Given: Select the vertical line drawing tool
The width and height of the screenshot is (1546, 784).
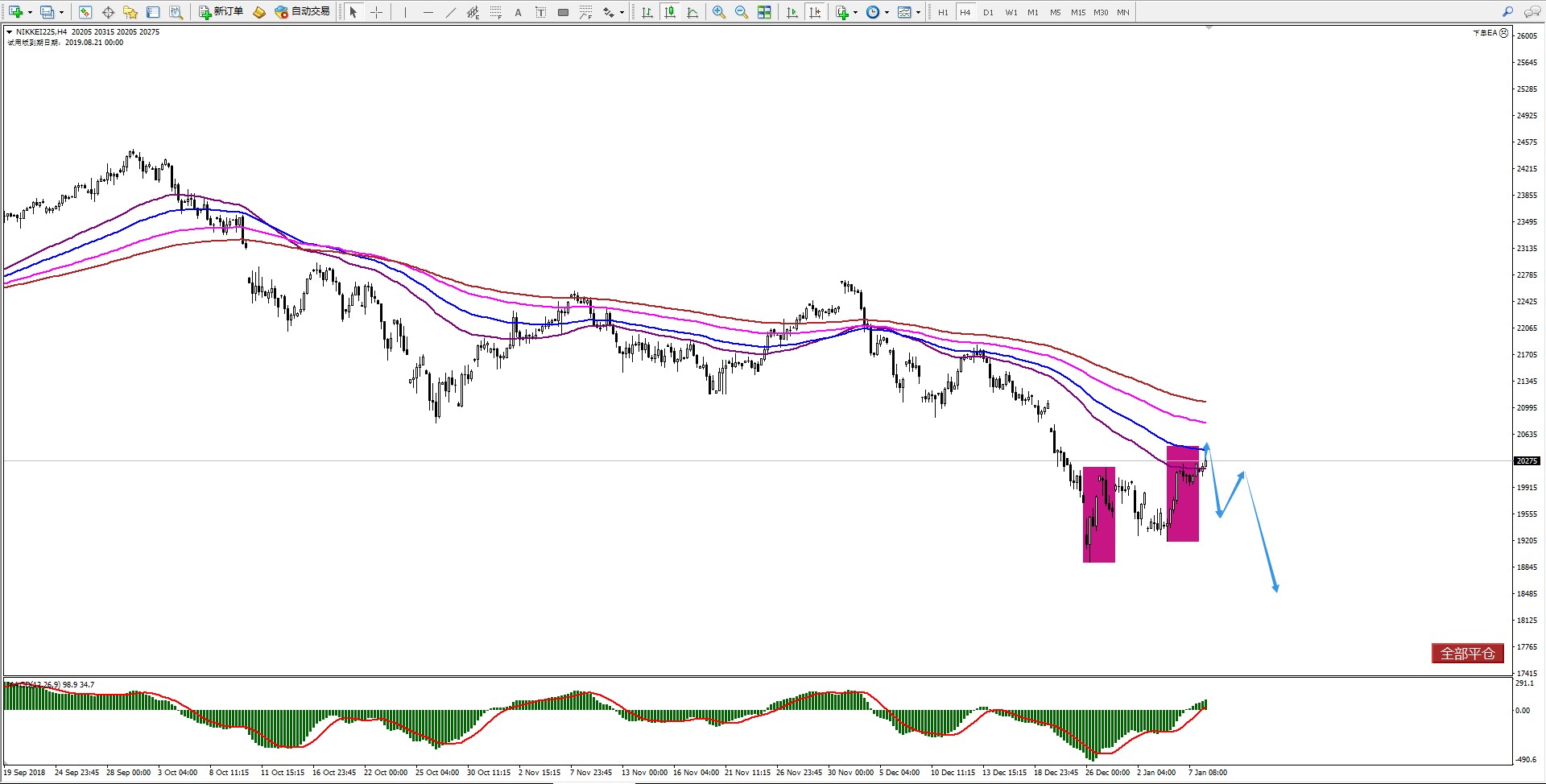Looking at the screenshot, I should (405, 12).
